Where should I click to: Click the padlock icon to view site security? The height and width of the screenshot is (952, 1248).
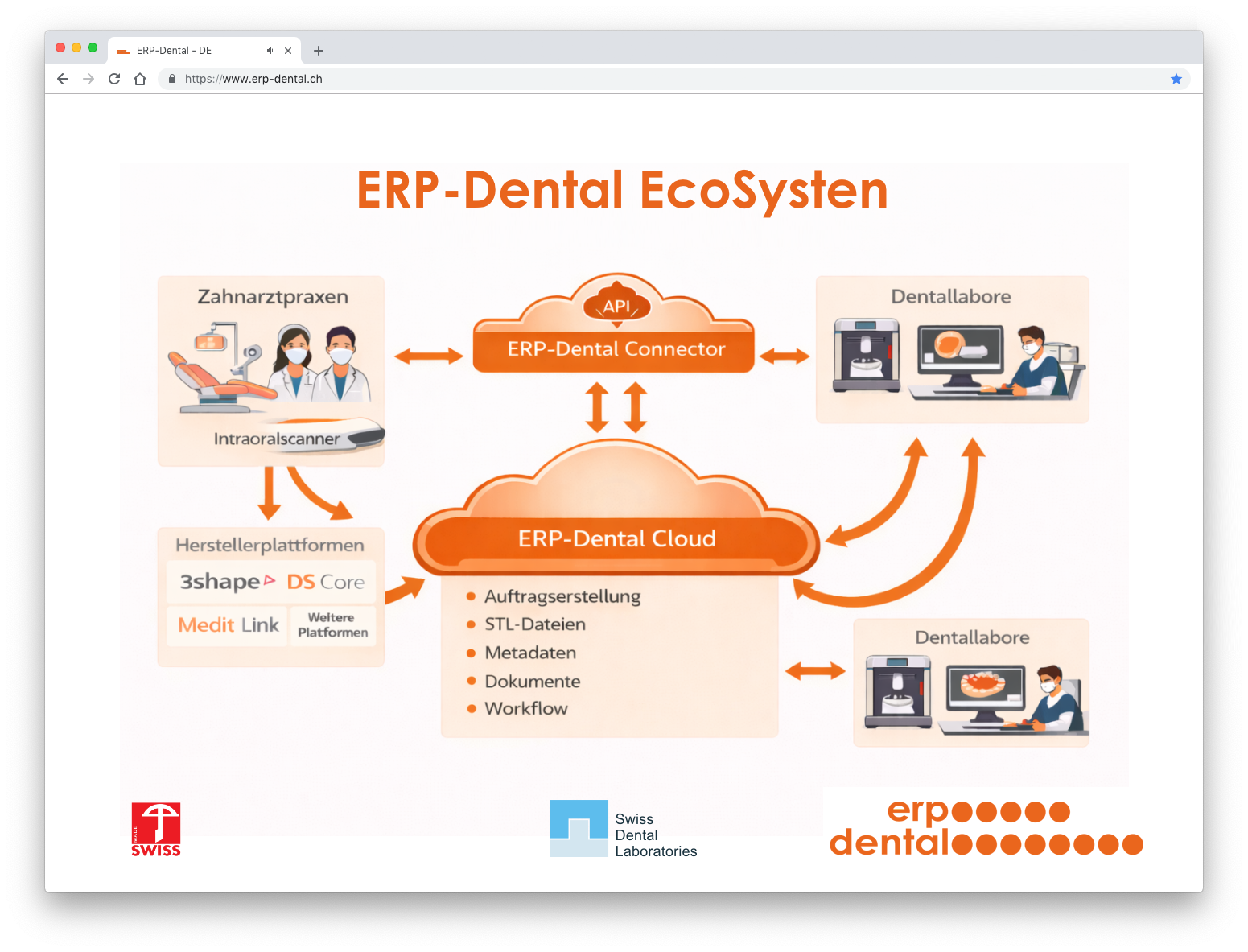coord(171,79)
